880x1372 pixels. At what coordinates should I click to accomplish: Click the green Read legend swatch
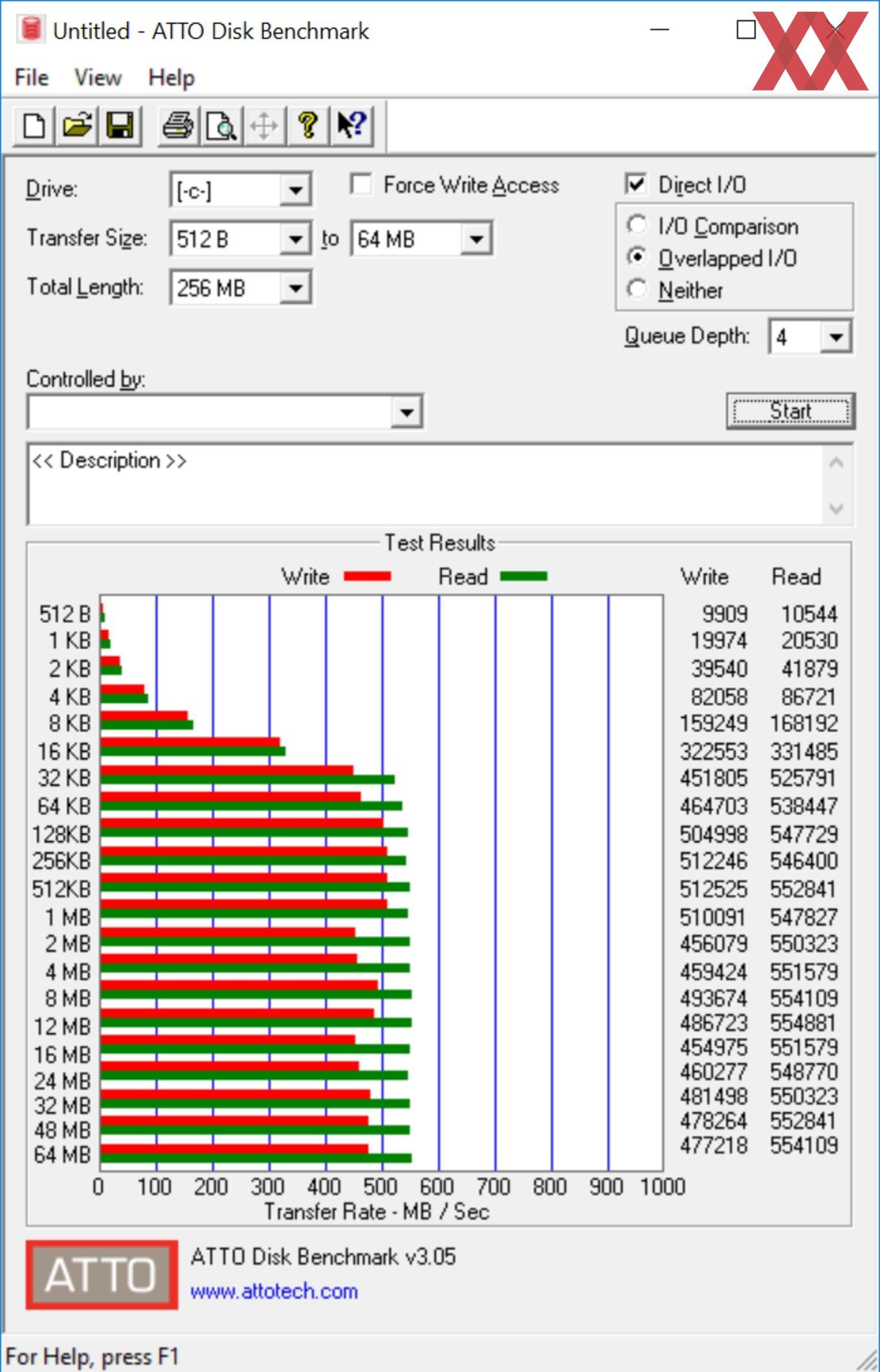(523, 576)
